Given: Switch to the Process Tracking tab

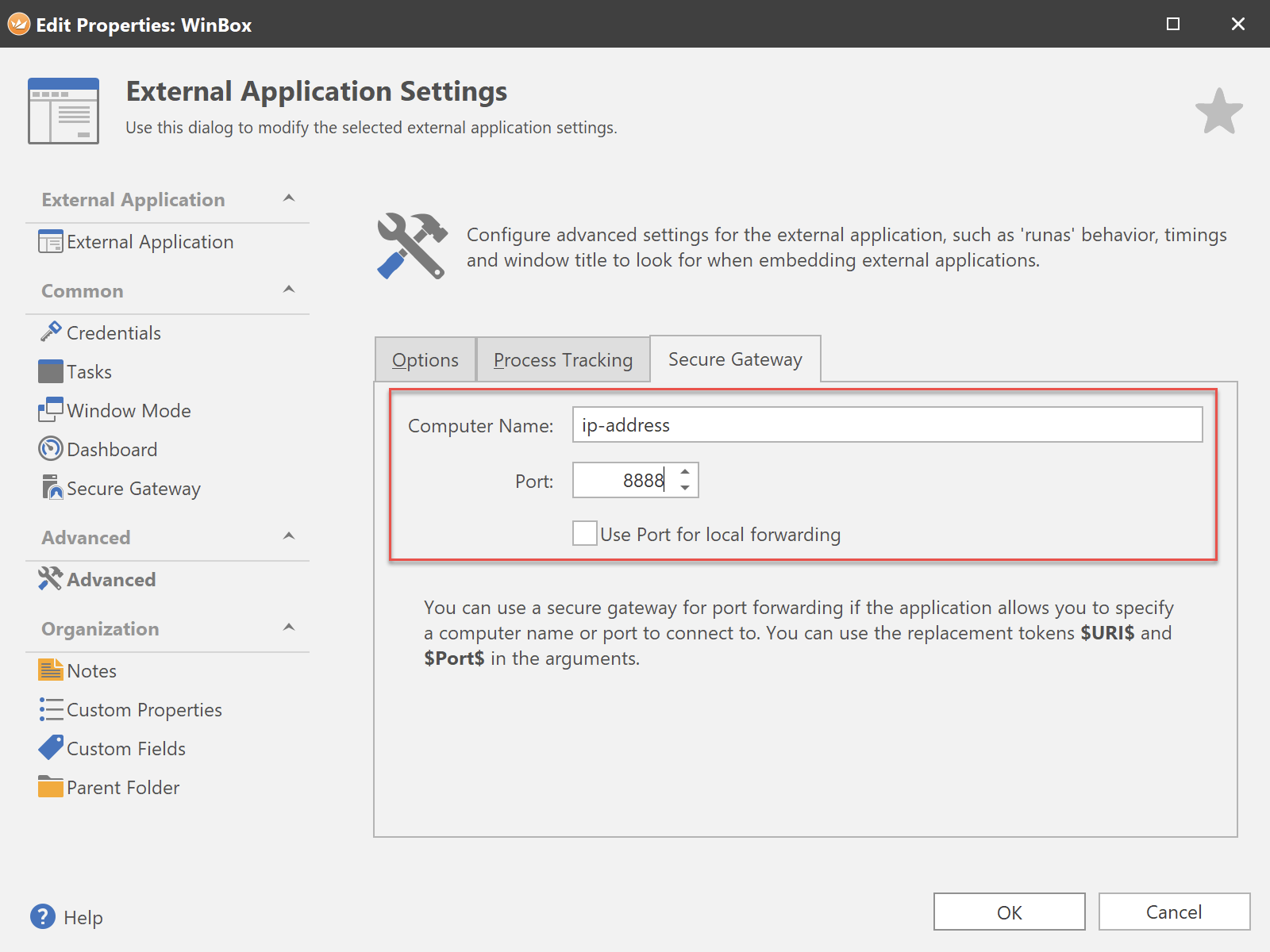Looking at the screenshot, I should [563, 360].
